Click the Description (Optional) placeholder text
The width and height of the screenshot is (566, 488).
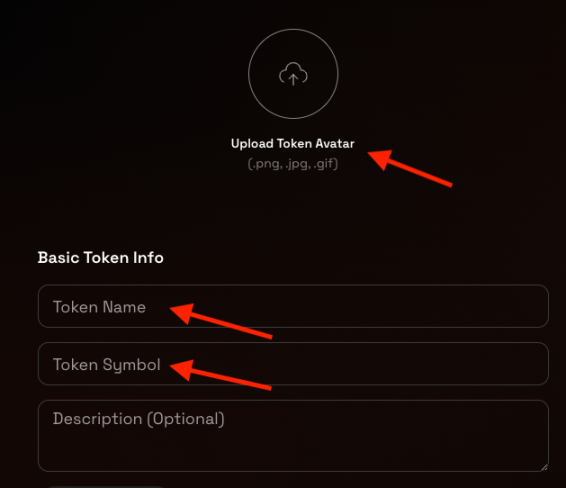coord(139,419)
